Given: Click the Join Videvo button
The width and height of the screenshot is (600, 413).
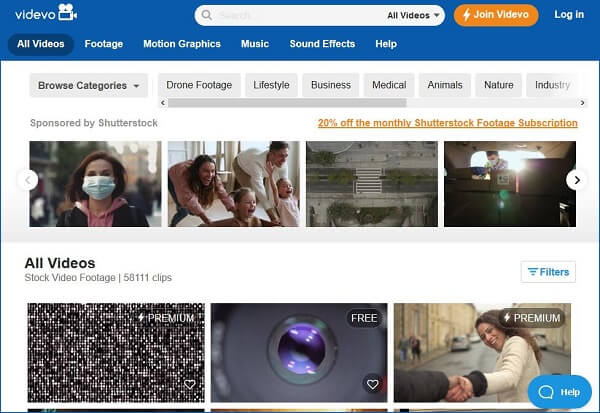Looking at the screenshot, I should point(496,15).
